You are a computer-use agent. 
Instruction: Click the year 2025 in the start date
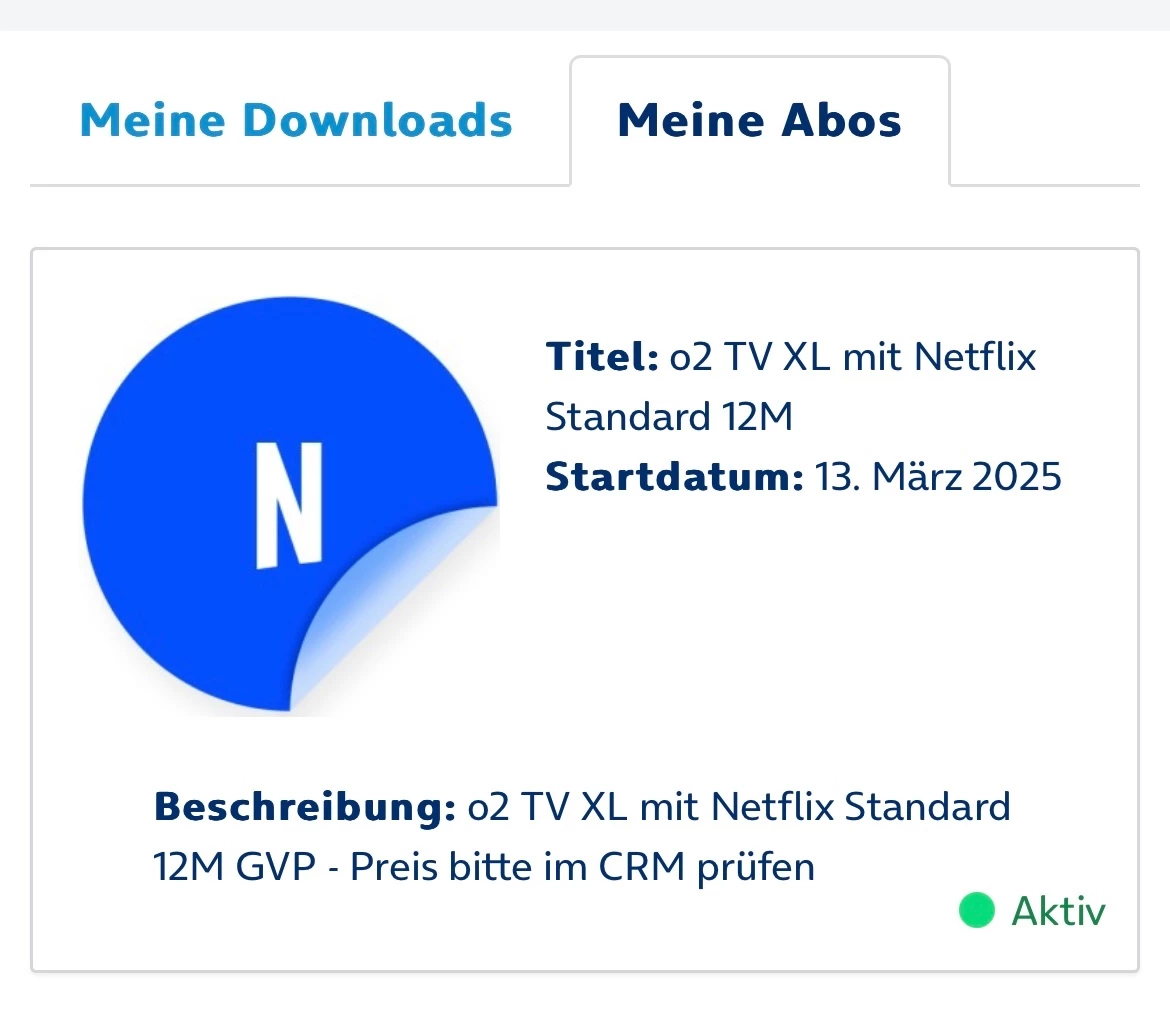[x=1016, y=477]
